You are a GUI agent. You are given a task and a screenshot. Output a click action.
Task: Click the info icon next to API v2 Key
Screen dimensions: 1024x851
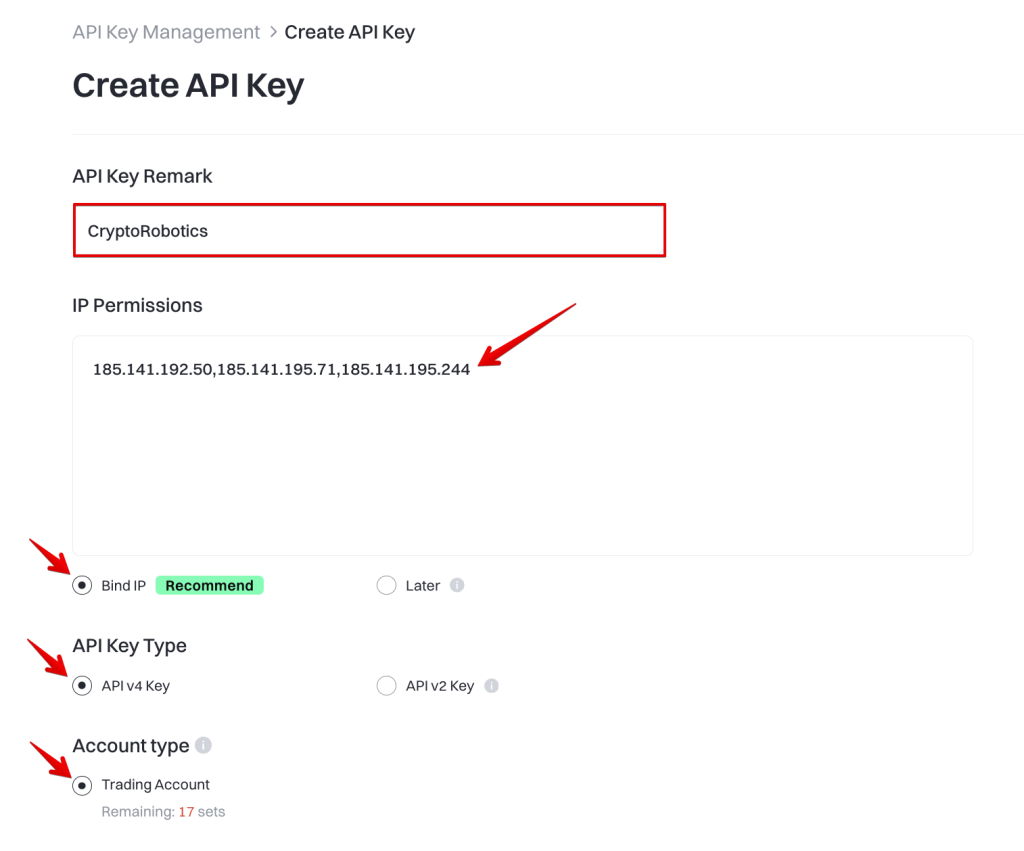[x=491, y=686]
